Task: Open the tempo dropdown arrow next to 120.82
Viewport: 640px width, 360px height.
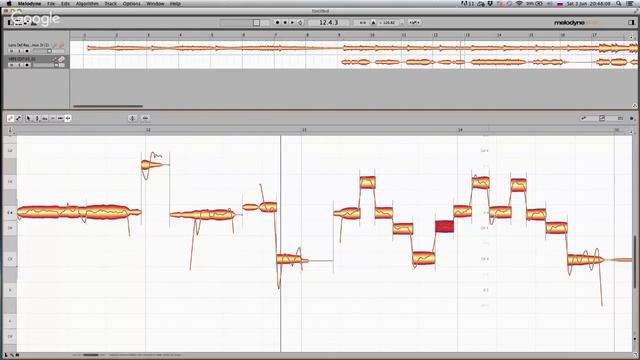Action: (x=402, y=22)
